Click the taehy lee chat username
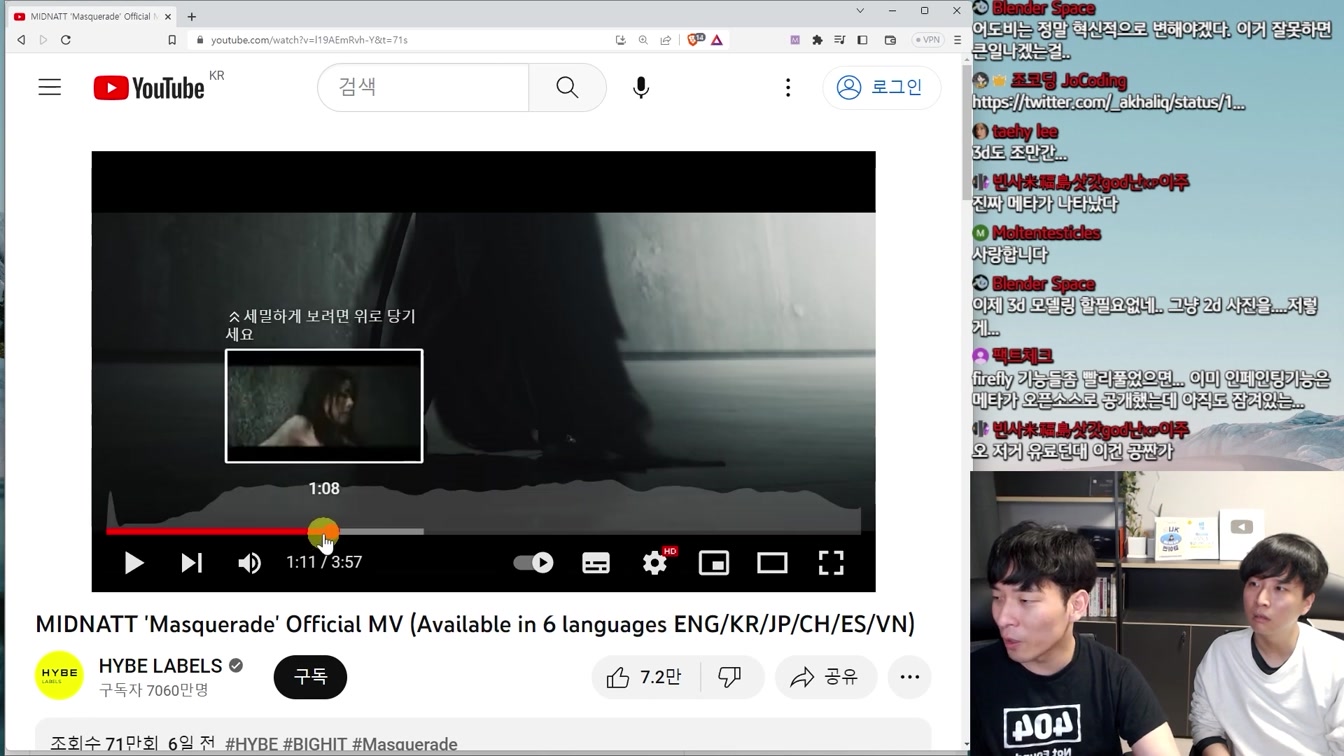Screen dimensions: 1344x756 (x=1024, y=132)
